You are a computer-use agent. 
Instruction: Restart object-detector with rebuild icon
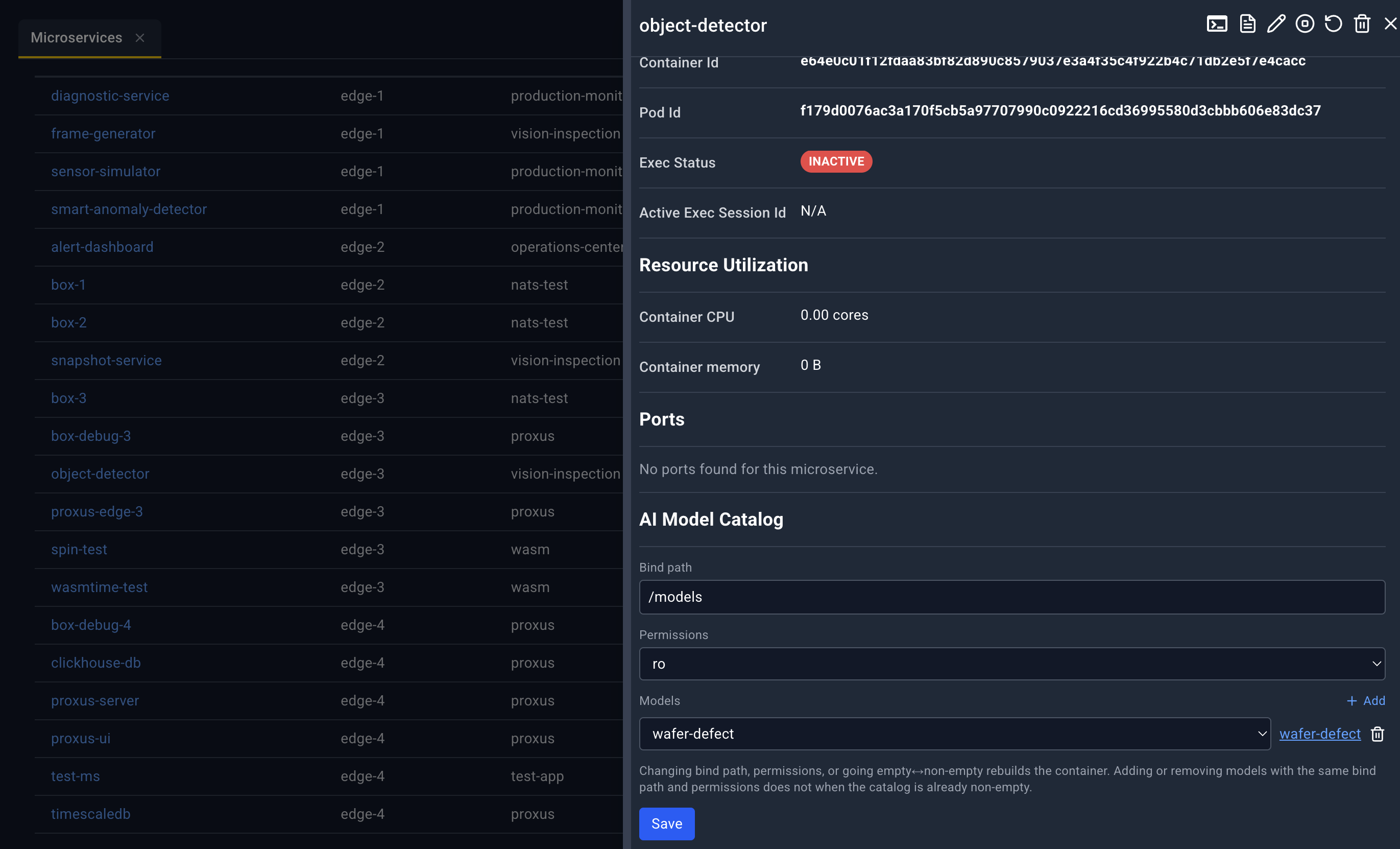(1333, 24)
